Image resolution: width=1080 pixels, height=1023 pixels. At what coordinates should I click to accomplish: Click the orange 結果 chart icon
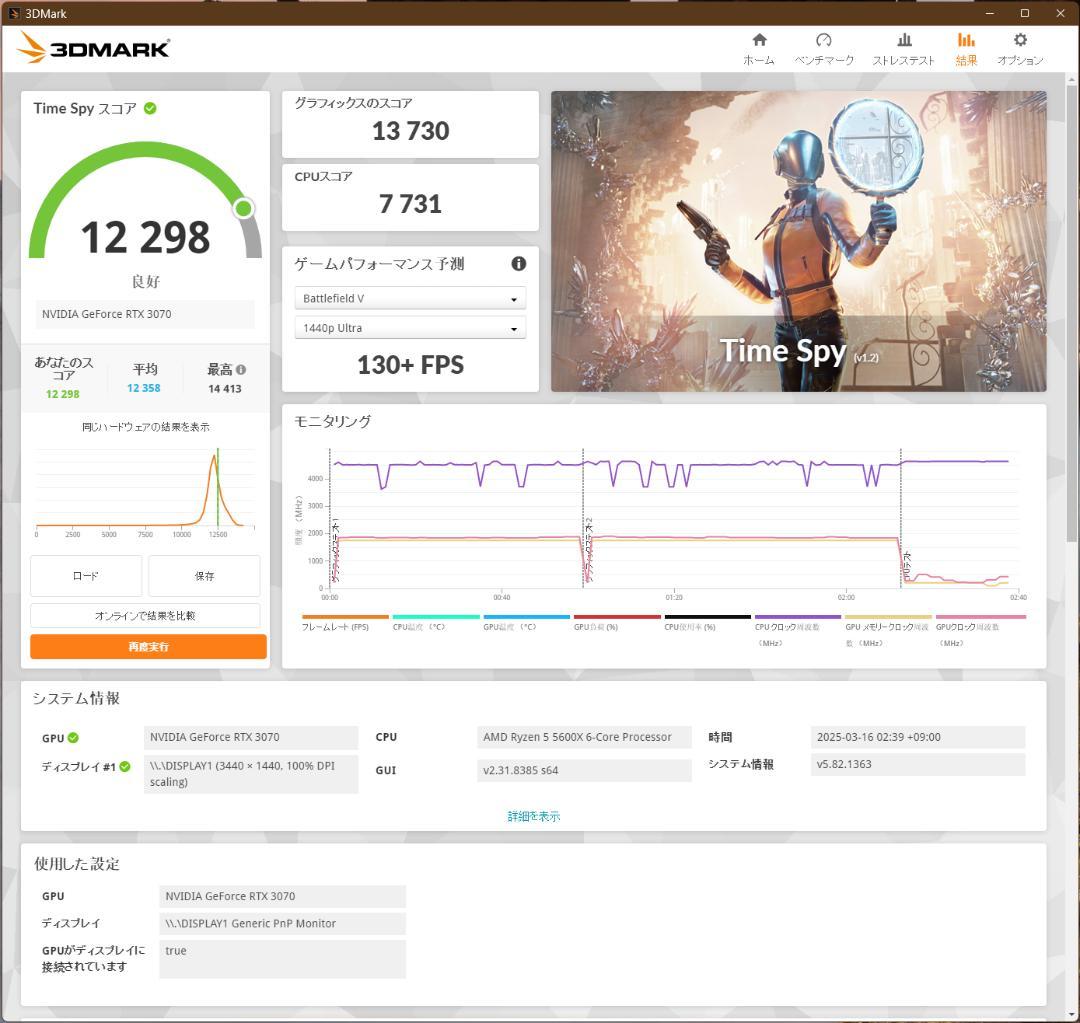tap(965, 40)
